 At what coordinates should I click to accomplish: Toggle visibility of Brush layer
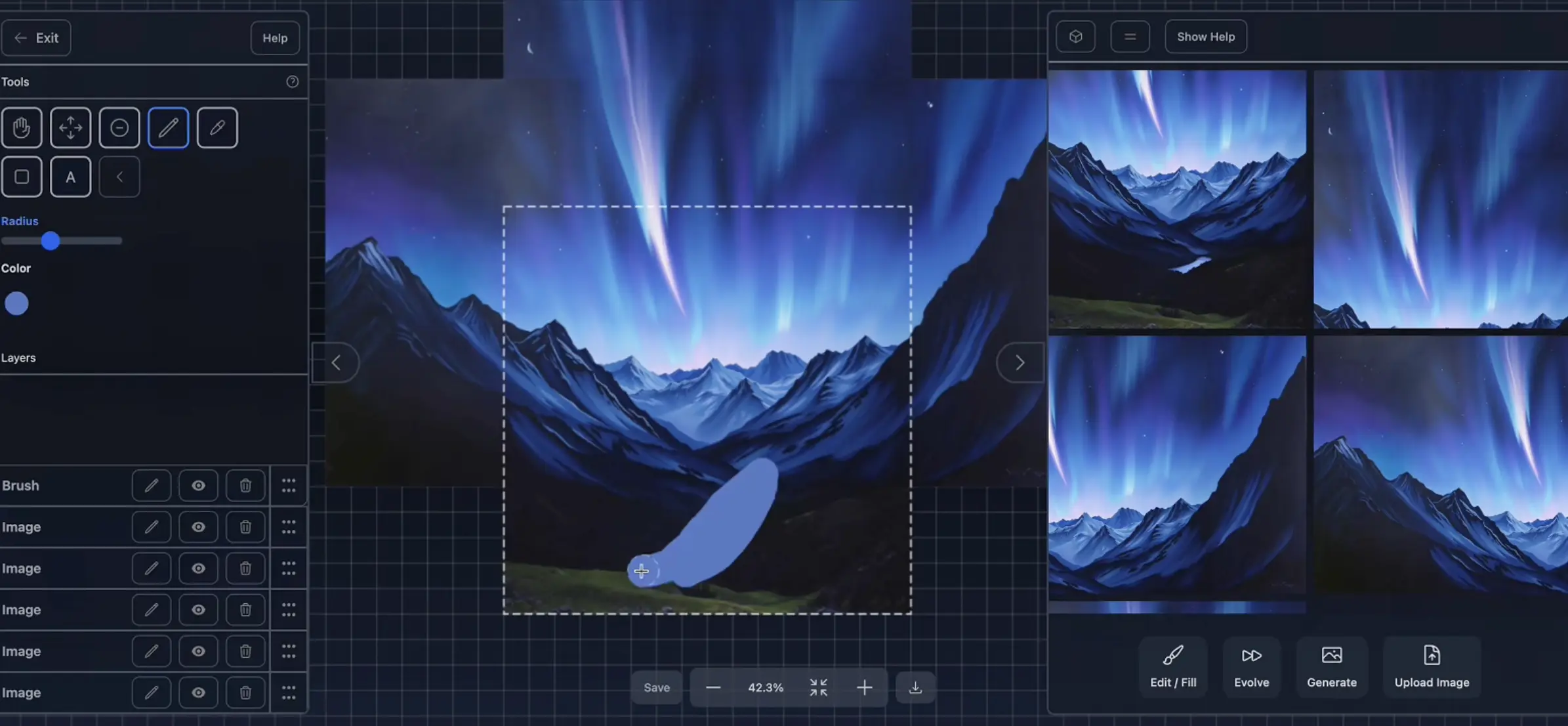point(198,485)
